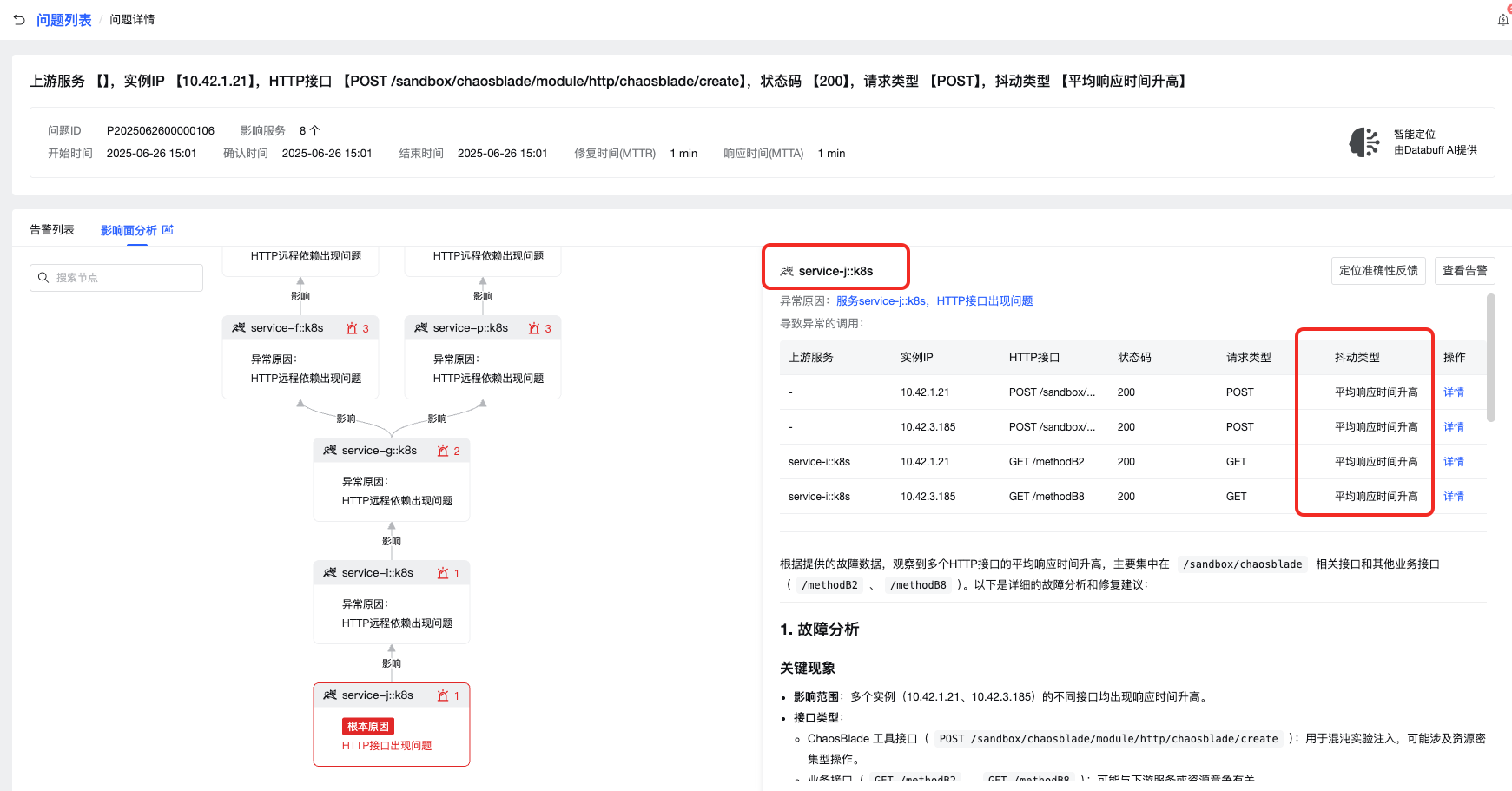1512x791 pixels.
Task: Click the 抖动类型 column header
Action: pyautogui.click(x=1357, y=358)
